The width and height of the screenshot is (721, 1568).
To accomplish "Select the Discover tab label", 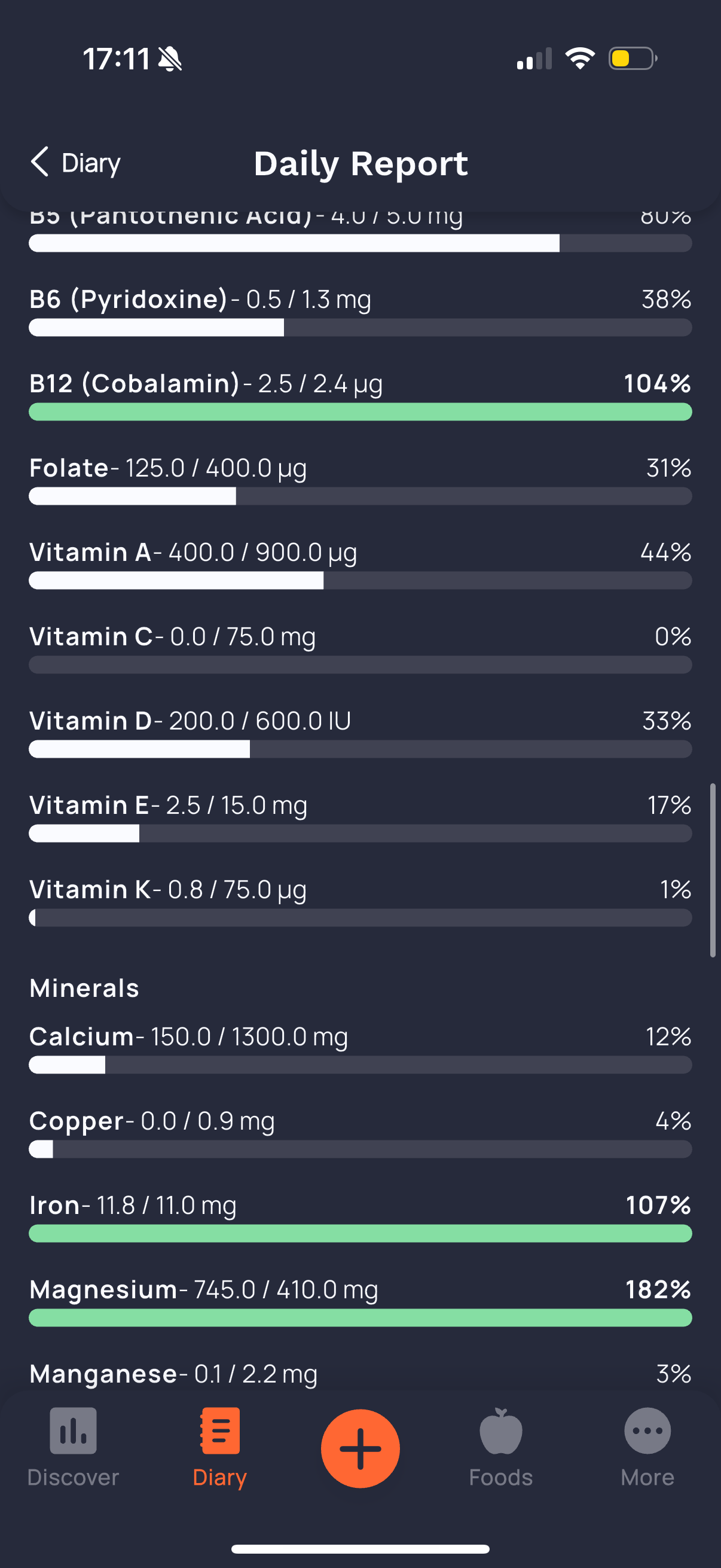I will pos(73,1477).
